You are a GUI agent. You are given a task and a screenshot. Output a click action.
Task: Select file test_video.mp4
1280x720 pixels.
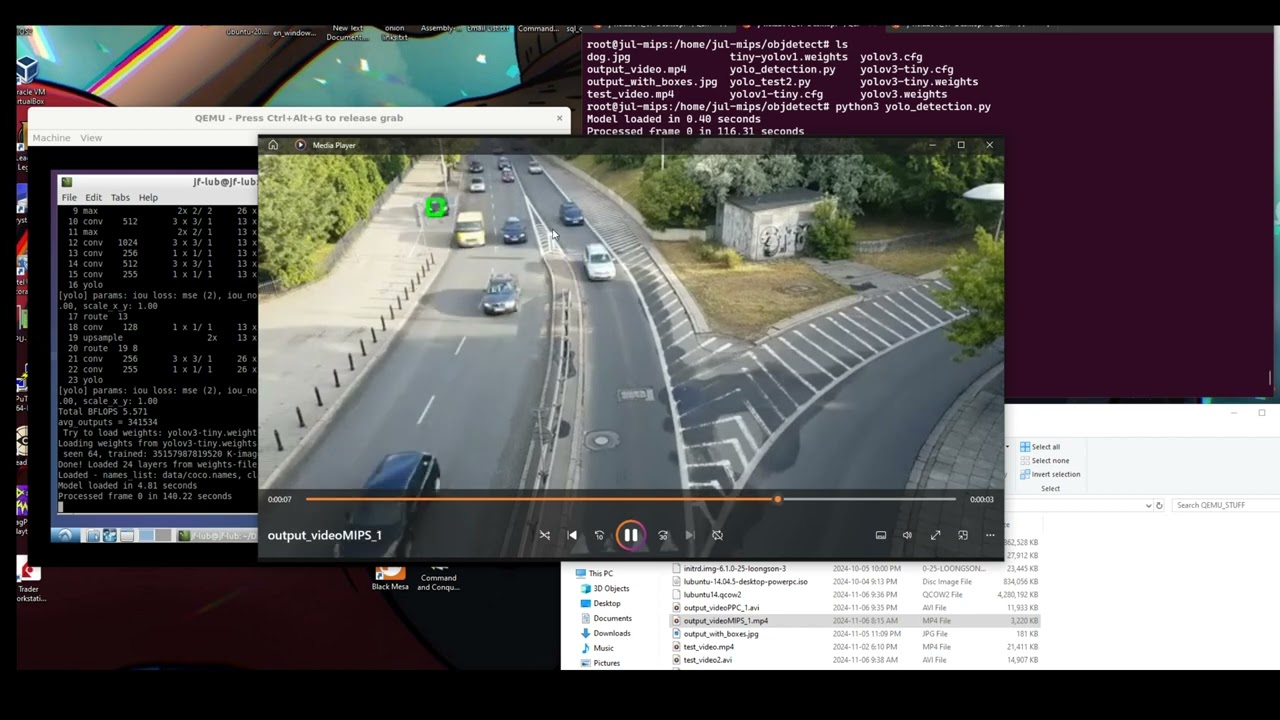pyautogui.click(x=855, y=646)
